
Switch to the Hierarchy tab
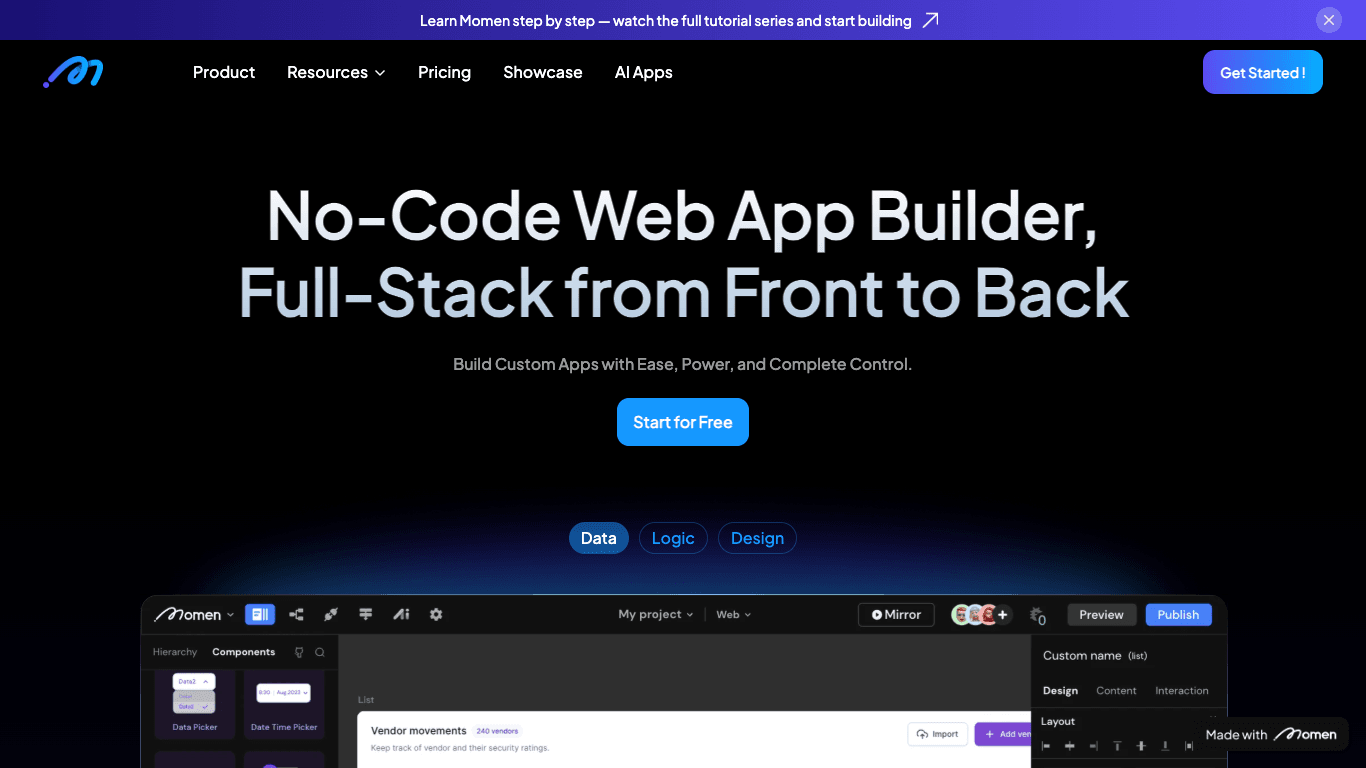point(175,652)
